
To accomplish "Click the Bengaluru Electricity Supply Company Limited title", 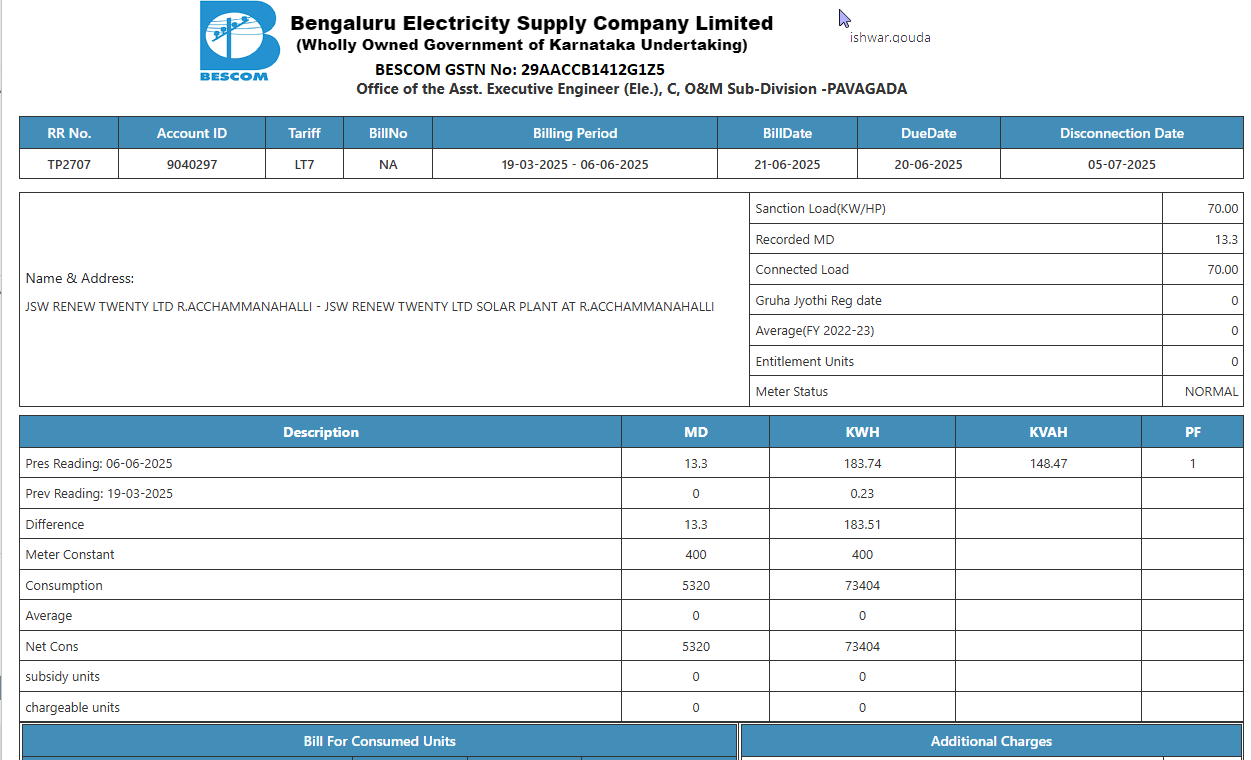I will 532,23.
